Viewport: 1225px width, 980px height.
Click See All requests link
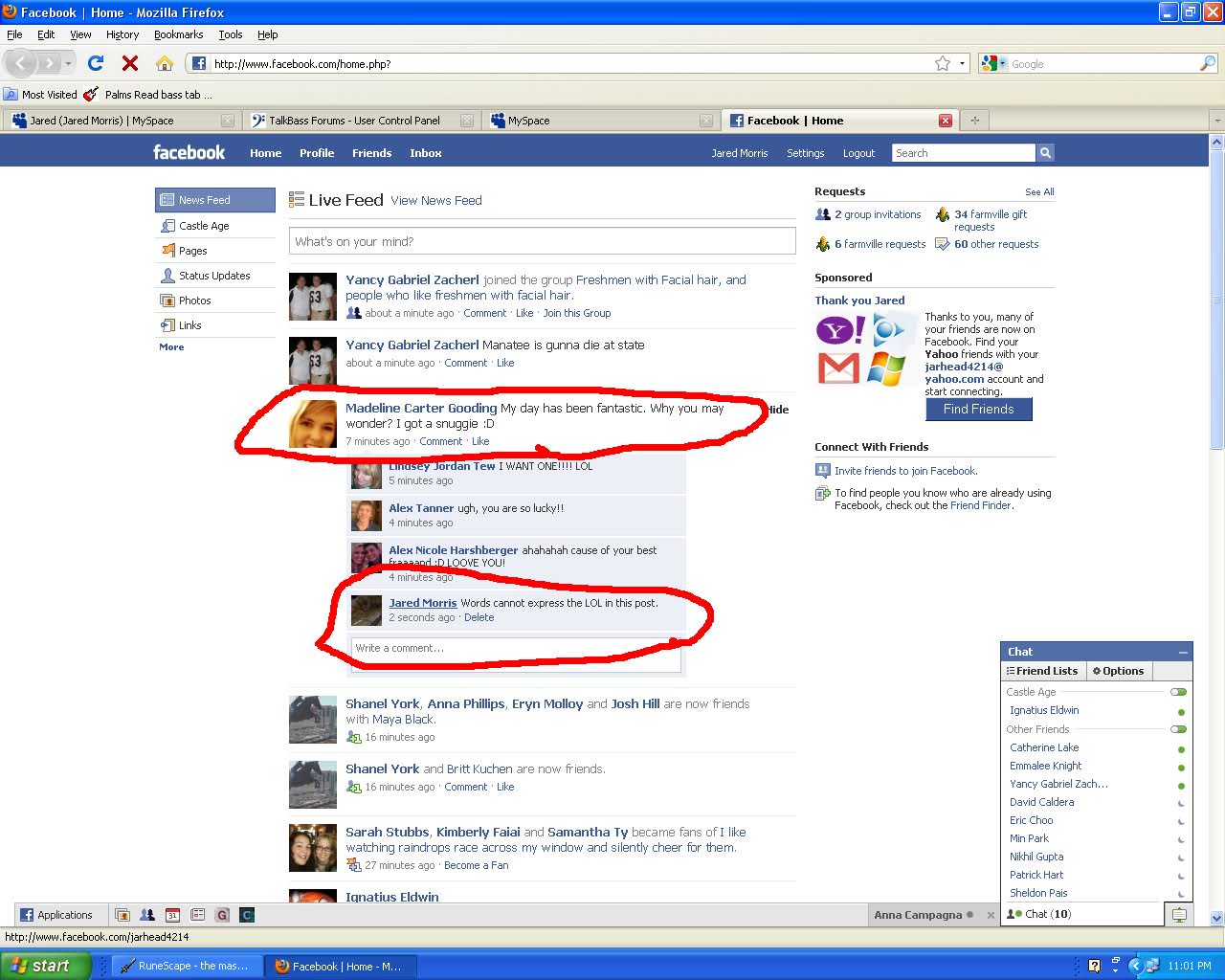click(1039, 191)
